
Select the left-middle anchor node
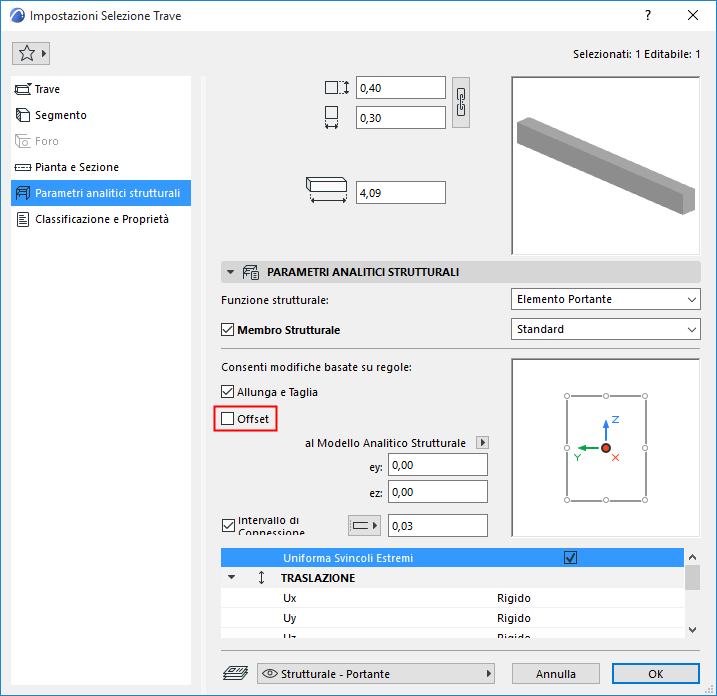pos(567,448)
